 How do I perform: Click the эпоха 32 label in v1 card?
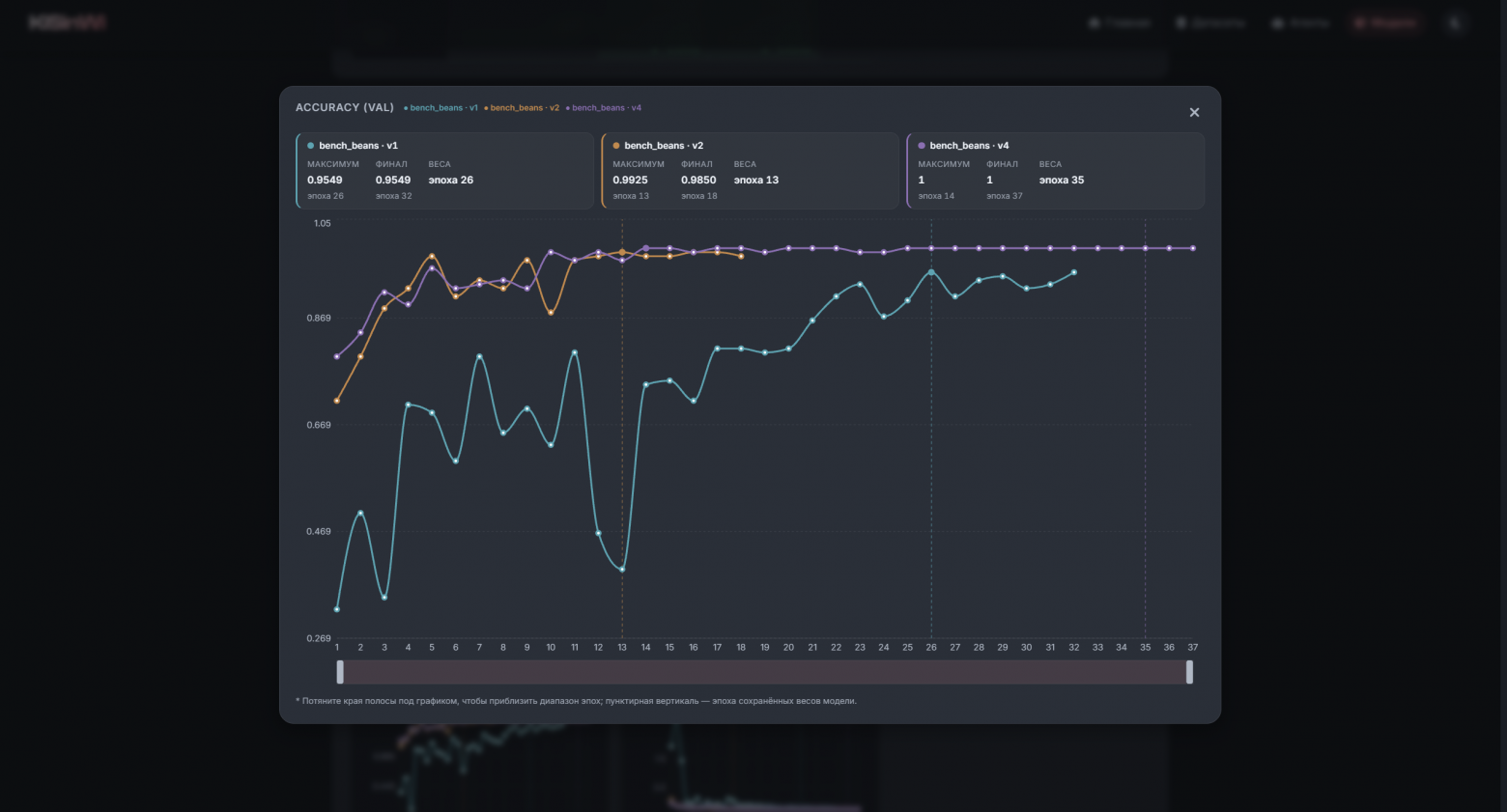(x=394, y=196)
